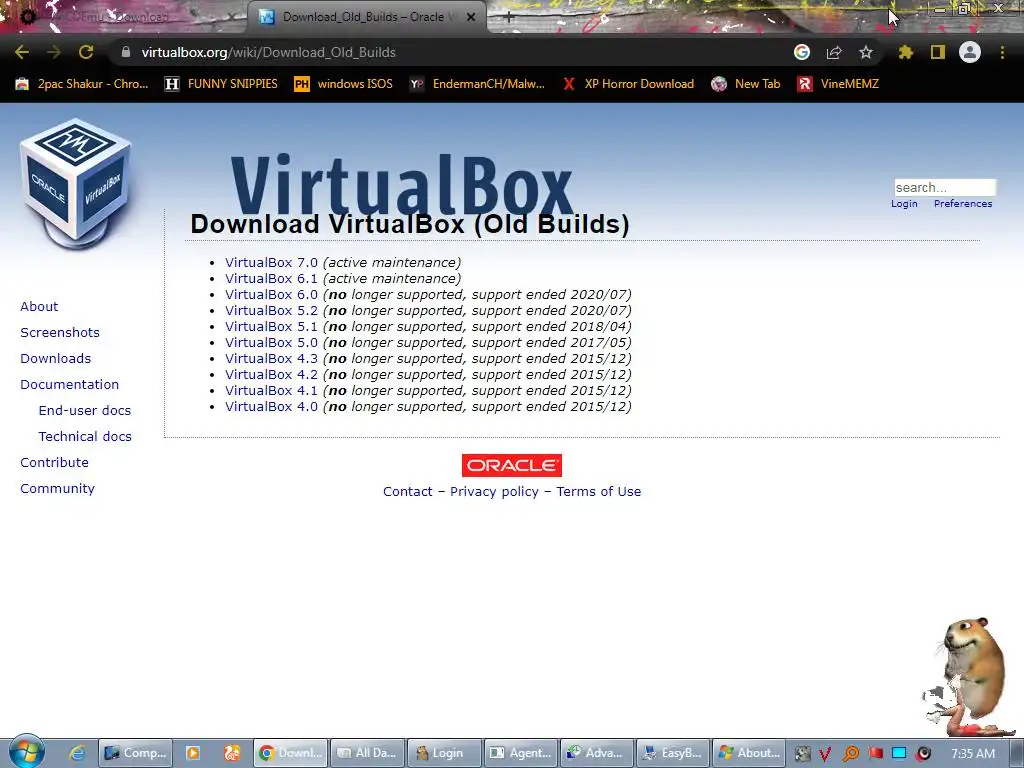Screen dimensions: 1024x768
Task: Open the VirtualBox 7.0 link
Action: [272, 263]
